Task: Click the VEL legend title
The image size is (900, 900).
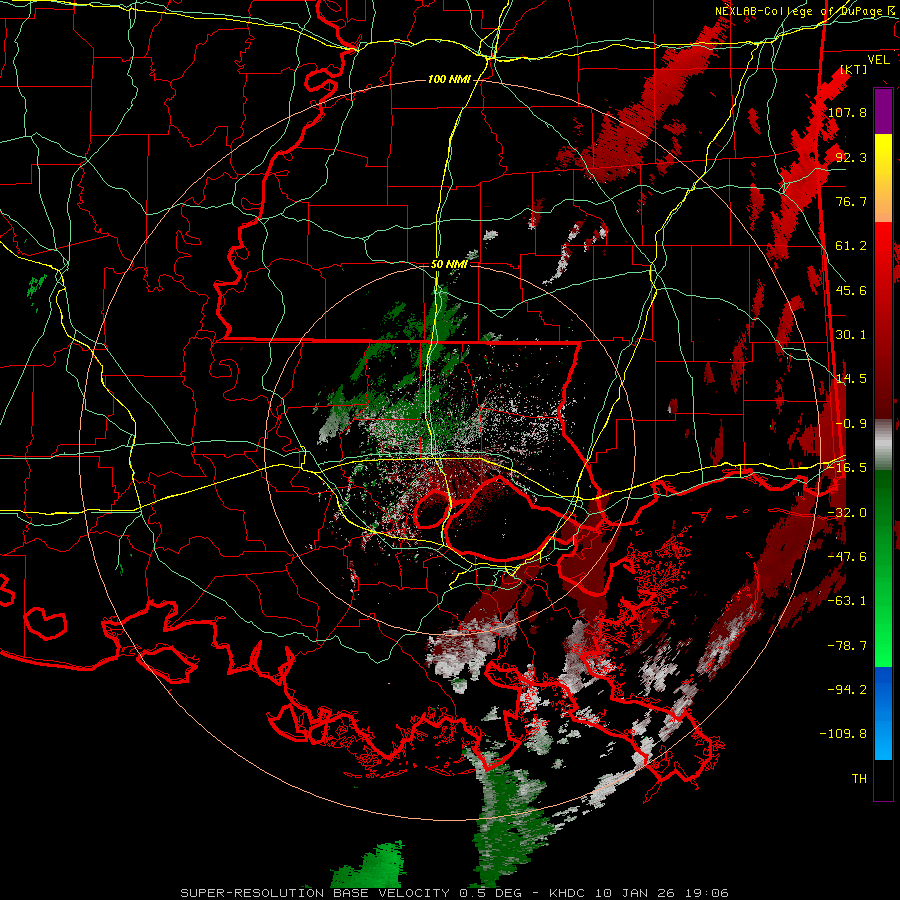Action: [x=879, y=60]
